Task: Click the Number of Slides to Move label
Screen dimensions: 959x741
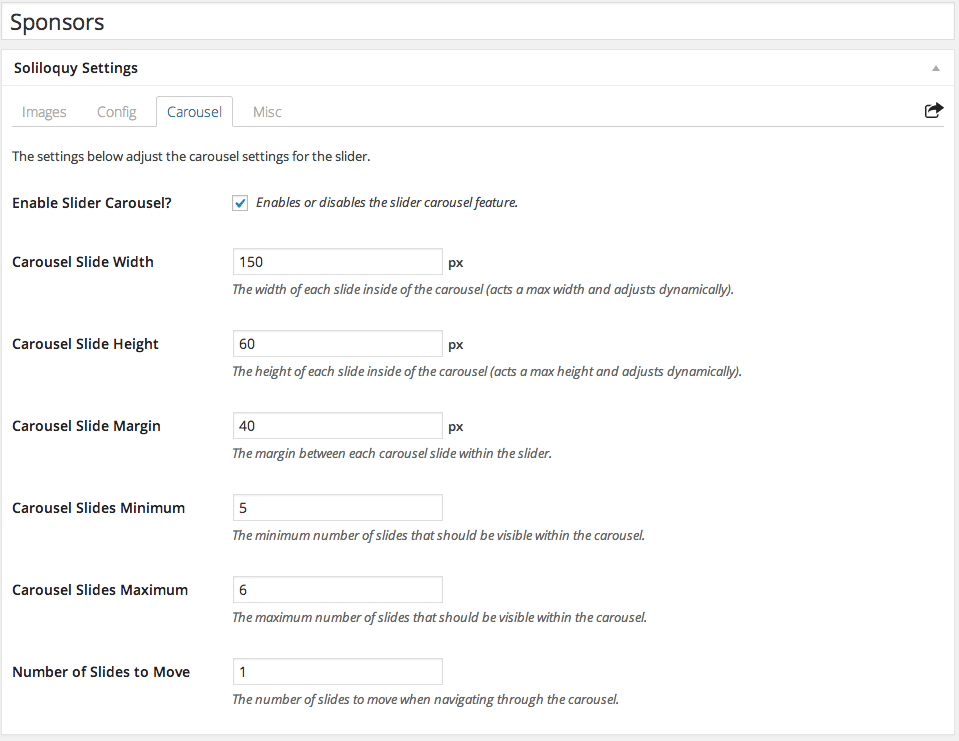Action: tap(101, 672)
